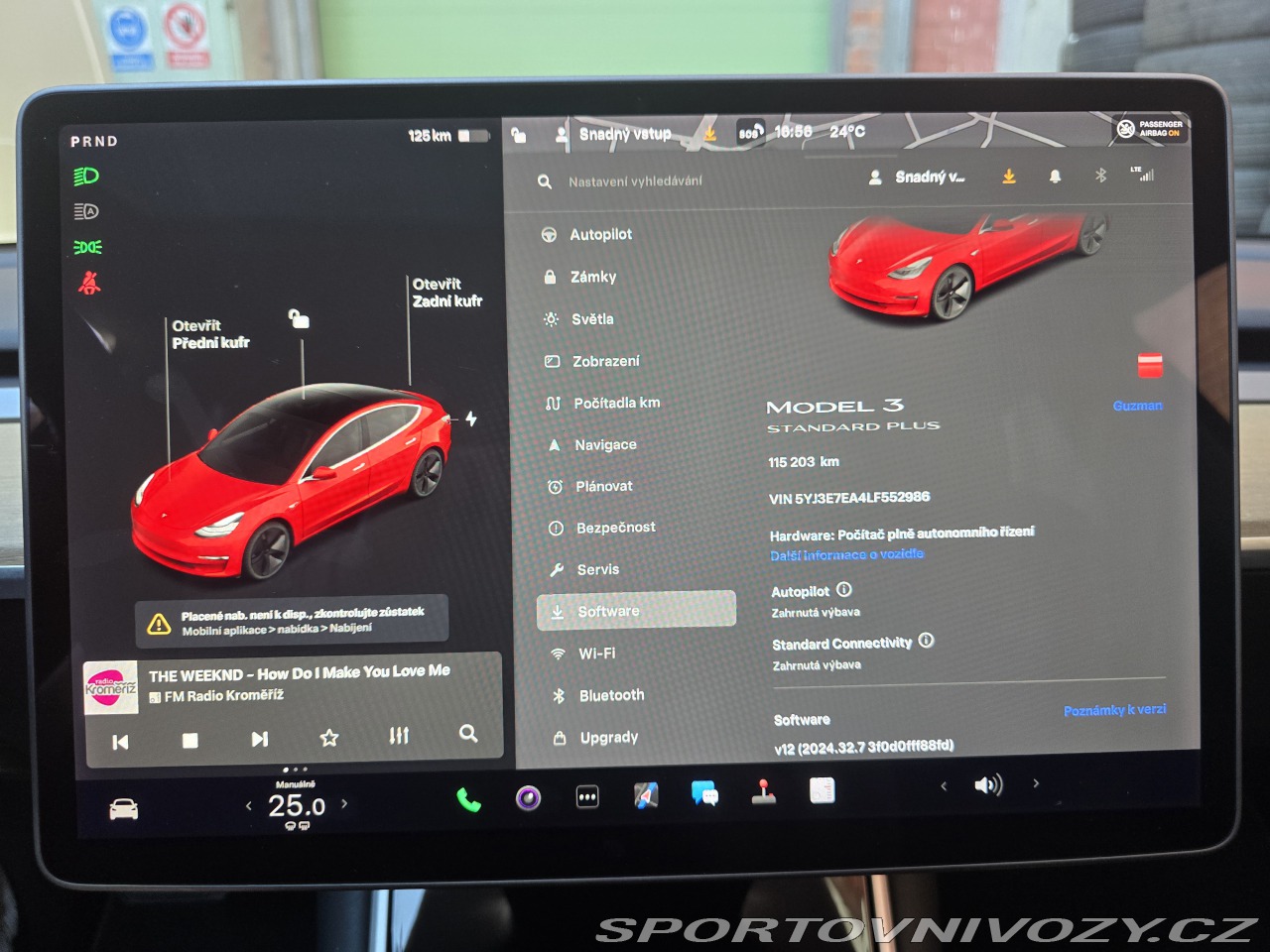Open the messages chat bubble app
Screen dimensions: 1270x952
[x=704, y=792]
